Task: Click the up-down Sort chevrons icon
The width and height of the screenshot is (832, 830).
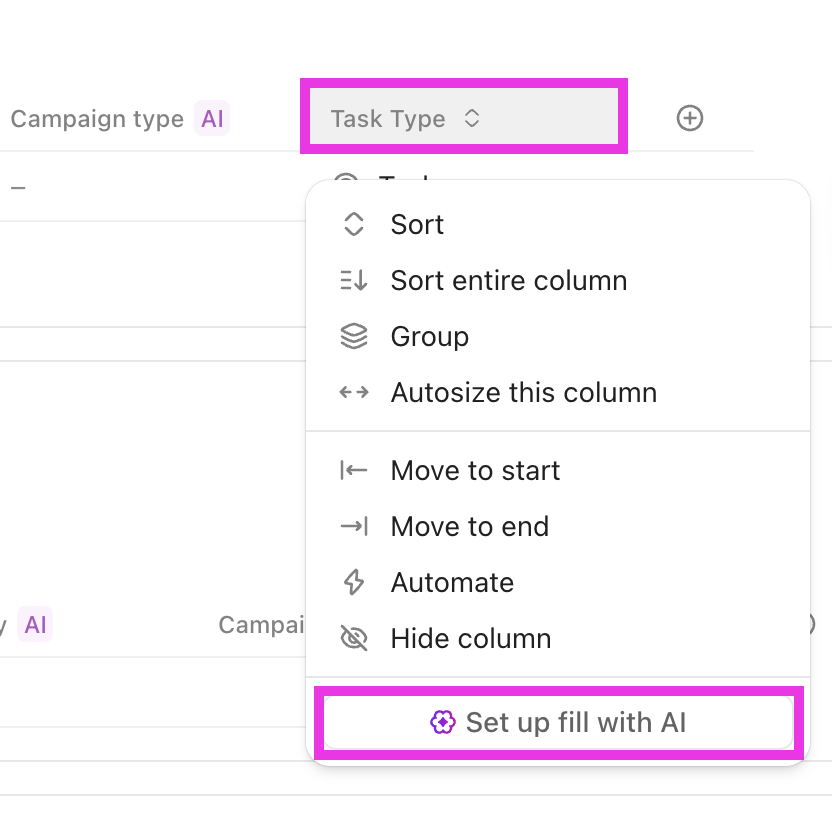Action: tap(354, 225)
